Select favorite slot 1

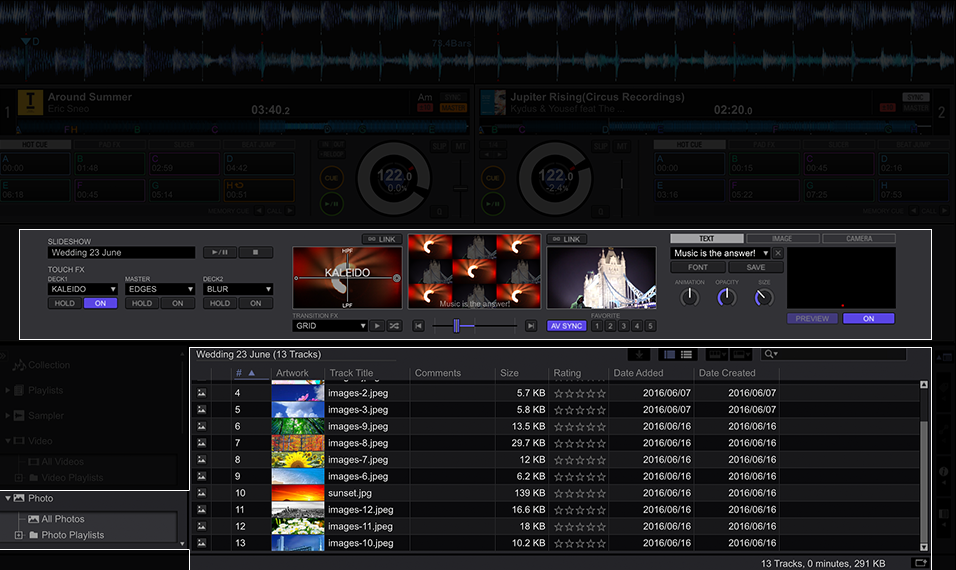point(597,326)
